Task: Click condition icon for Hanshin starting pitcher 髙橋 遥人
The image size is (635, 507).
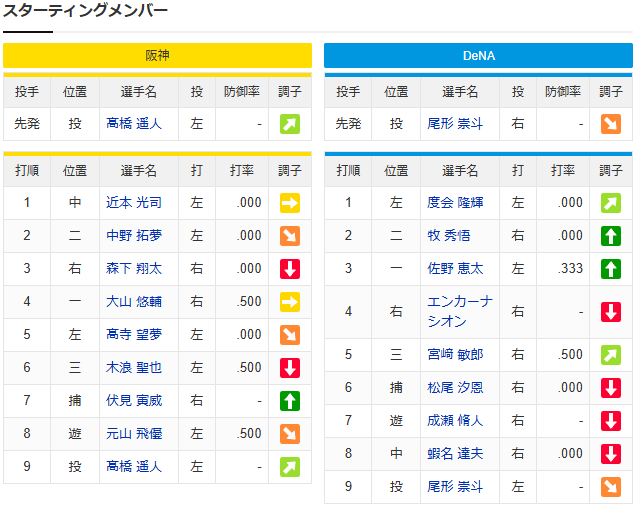Action: coord(290,124)
